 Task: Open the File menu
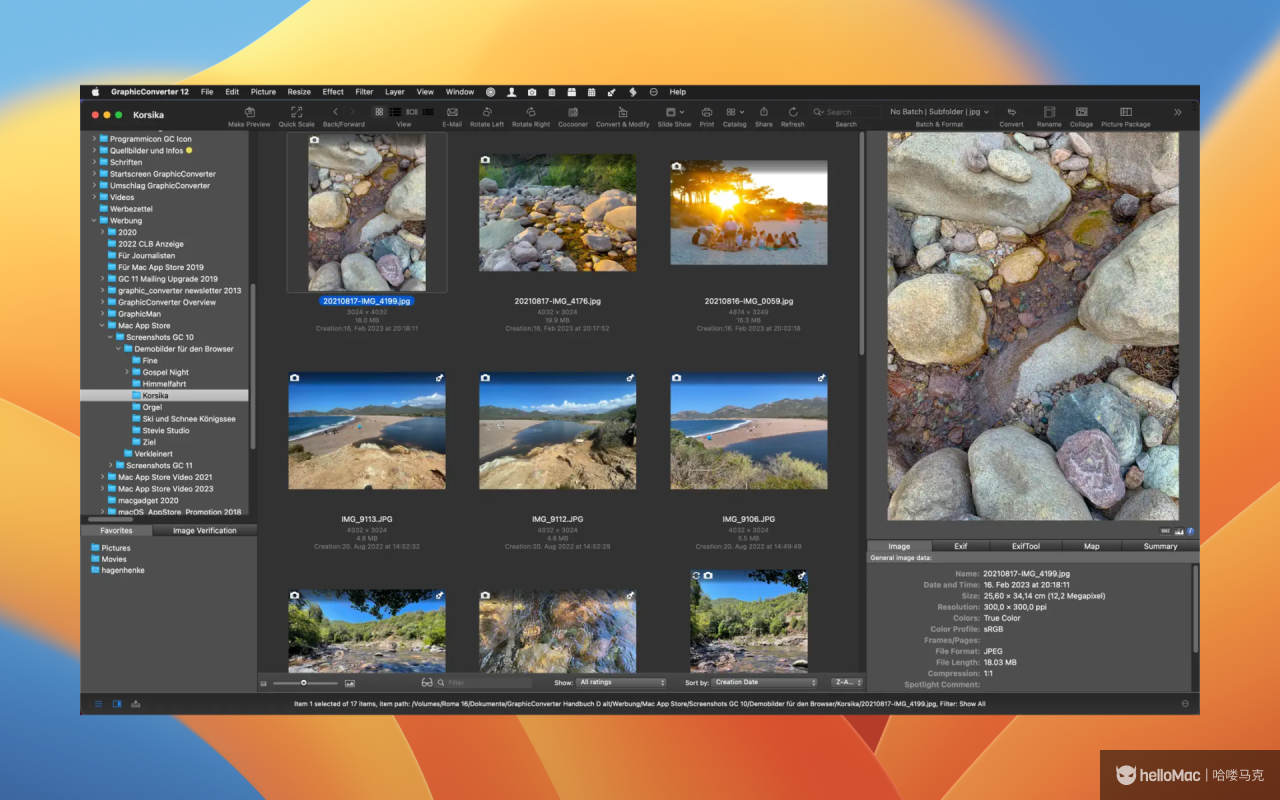pos(207,92)
